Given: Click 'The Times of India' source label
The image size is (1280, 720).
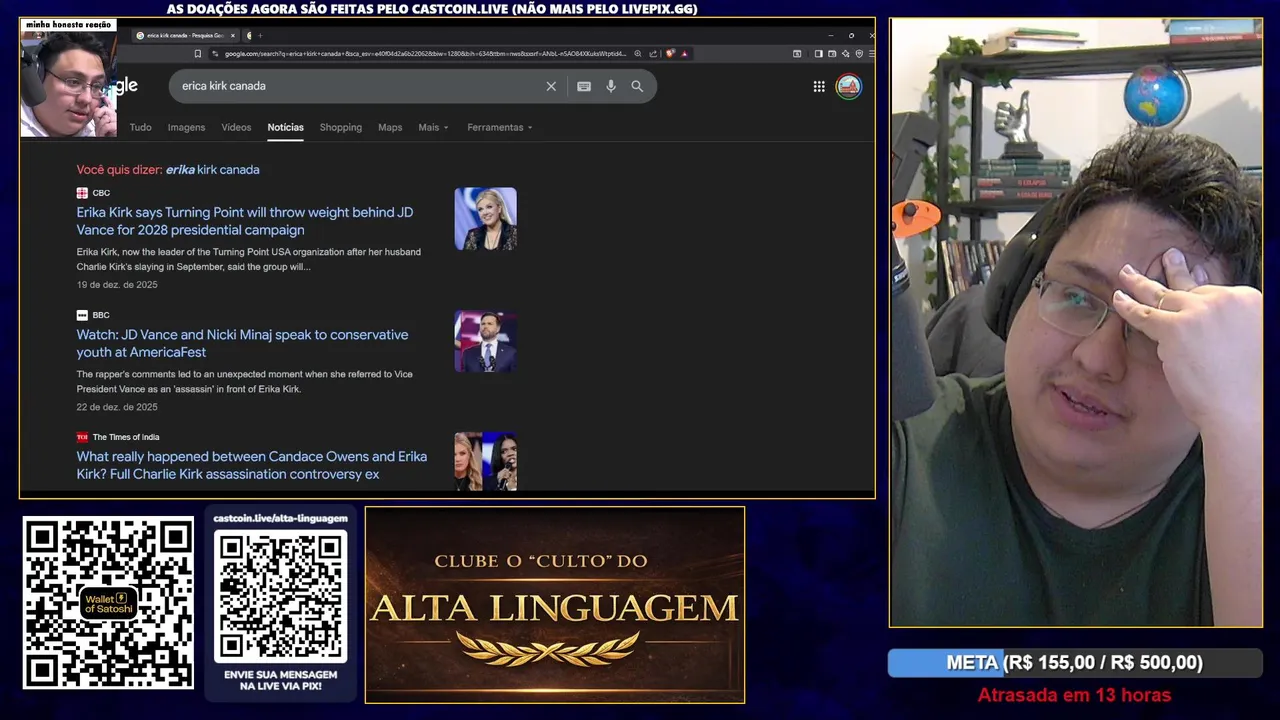Looking at the screenshot, I should (x=126, y=437).
